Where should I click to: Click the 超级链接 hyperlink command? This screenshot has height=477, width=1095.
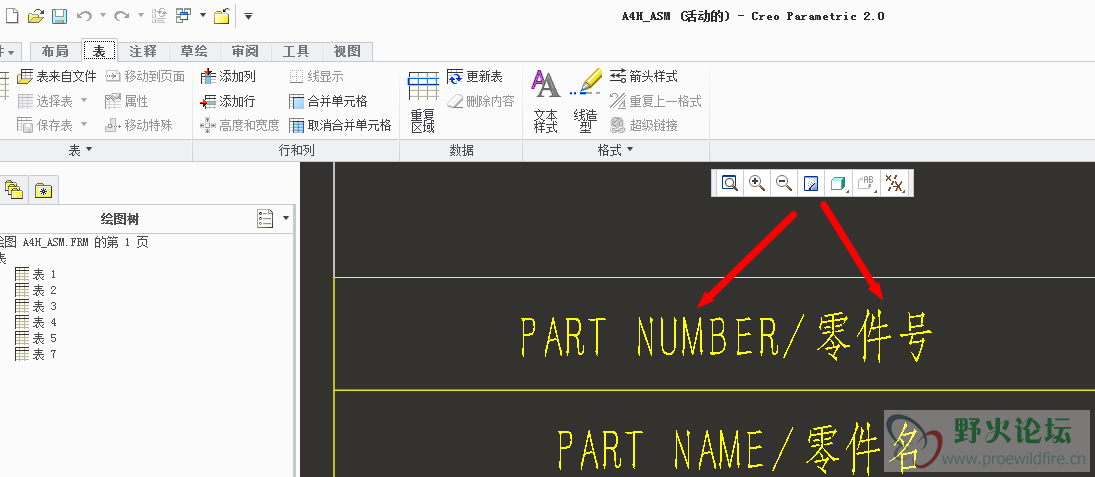(643, 125)
